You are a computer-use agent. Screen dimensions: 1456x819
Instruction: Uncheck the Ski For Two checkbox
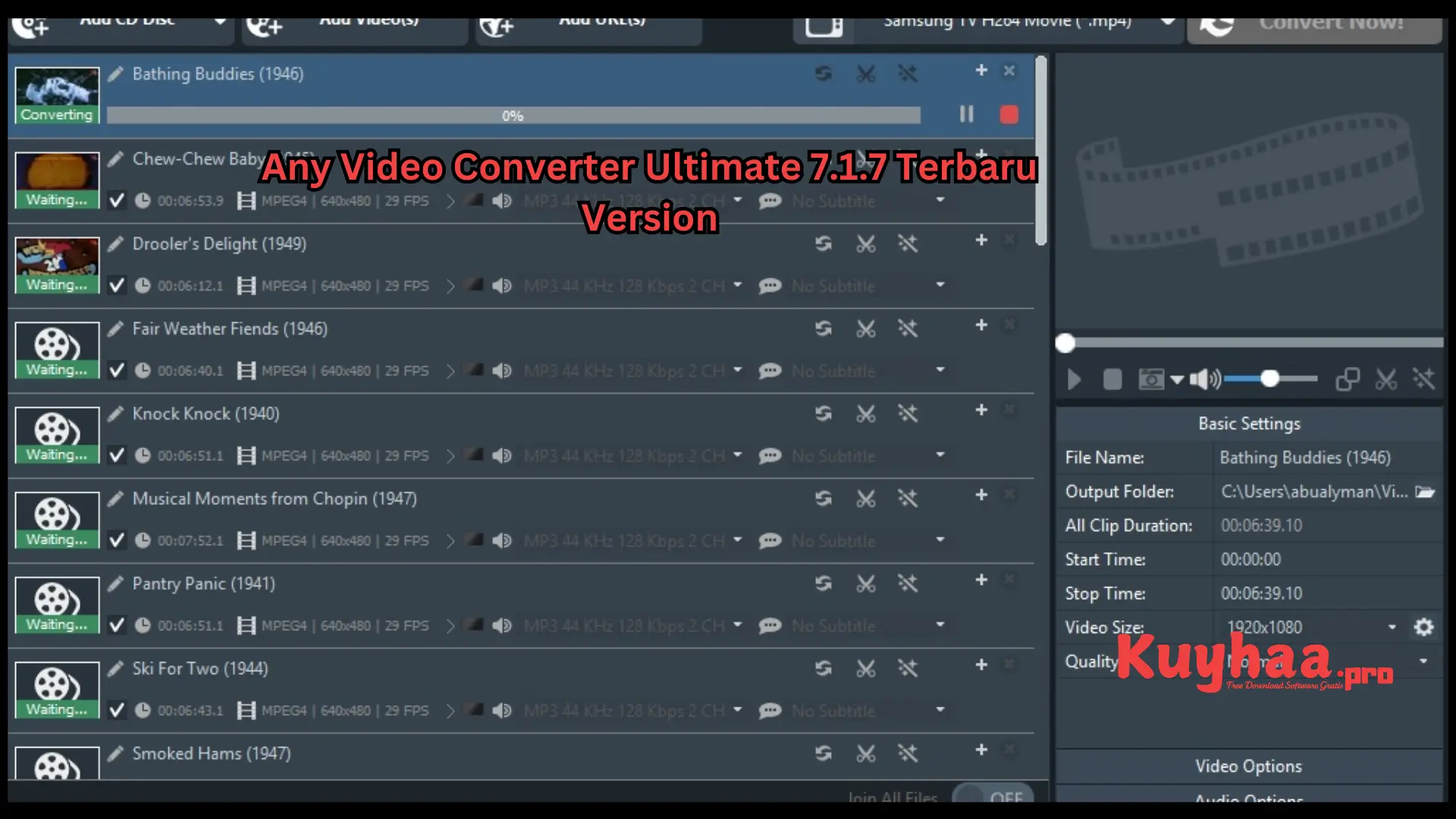[117, 711]
